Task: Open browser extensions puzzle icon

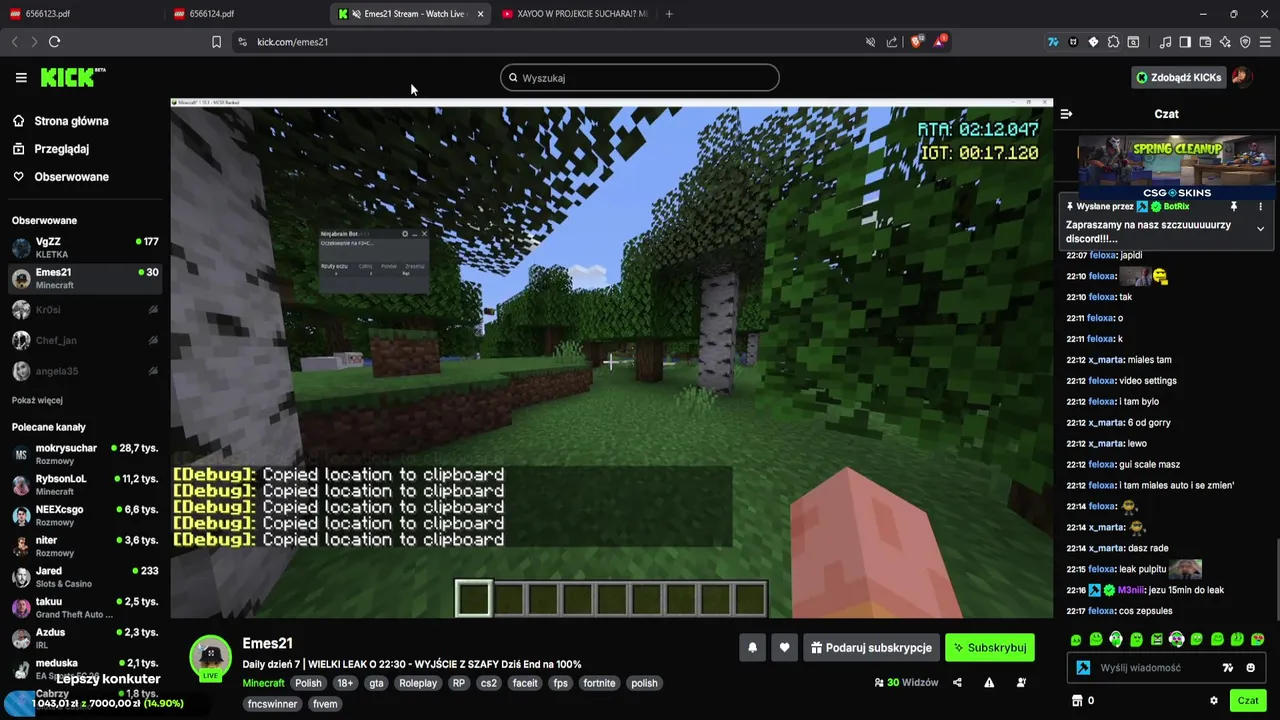Action: click(1113, 42)
